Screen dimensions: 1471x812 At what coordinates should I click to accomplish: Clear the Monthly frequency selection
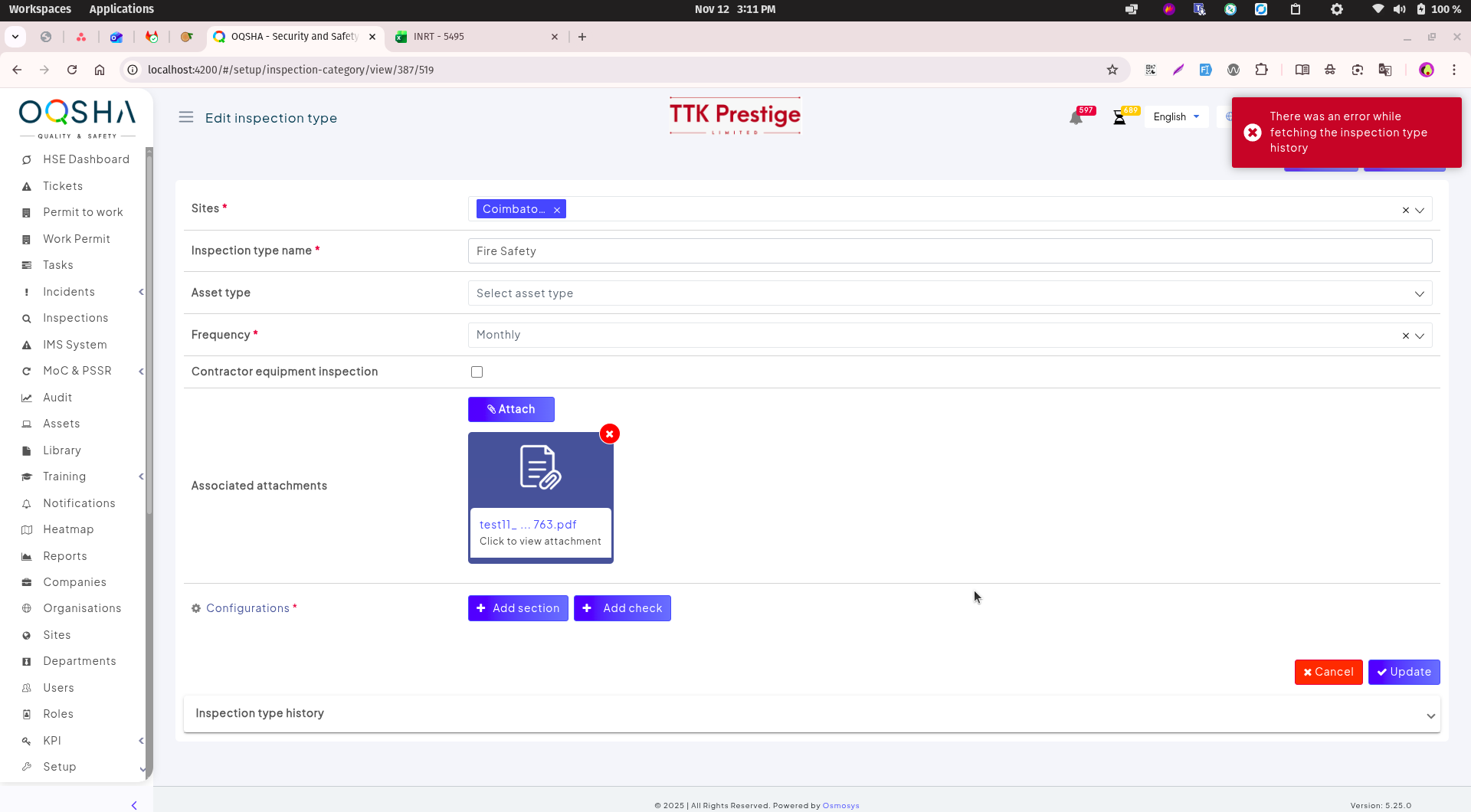pyautogui.click(x=1405, y=336)
